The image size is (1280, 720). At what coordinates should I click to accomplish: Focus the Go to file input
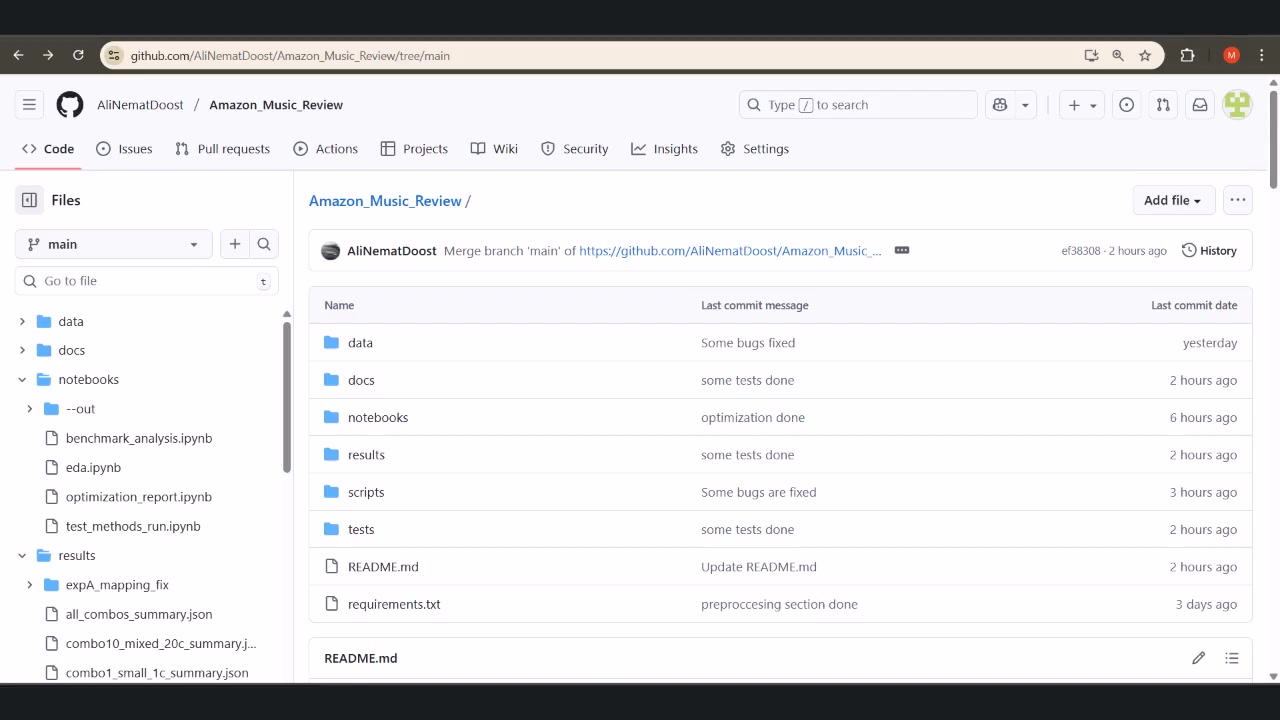[x=147, y=281]
